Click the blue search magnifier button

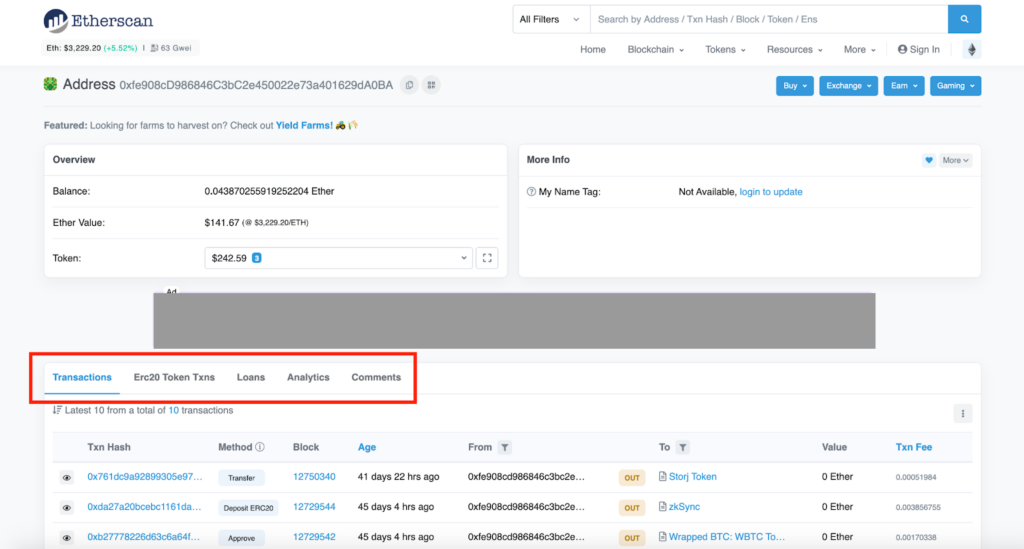964,20
